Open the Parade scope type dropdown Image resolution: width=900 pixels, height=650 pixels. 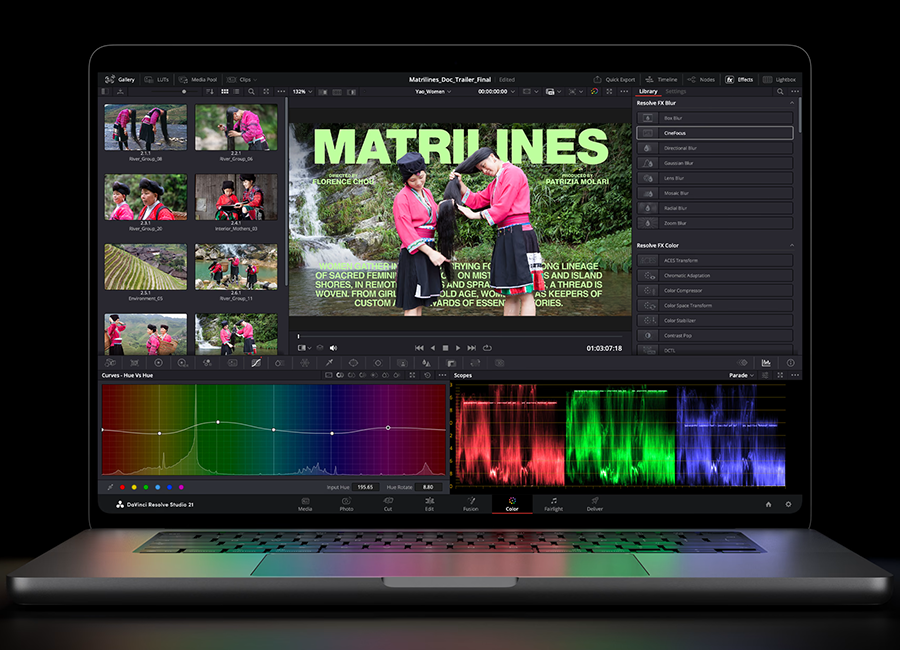[742, 375]
